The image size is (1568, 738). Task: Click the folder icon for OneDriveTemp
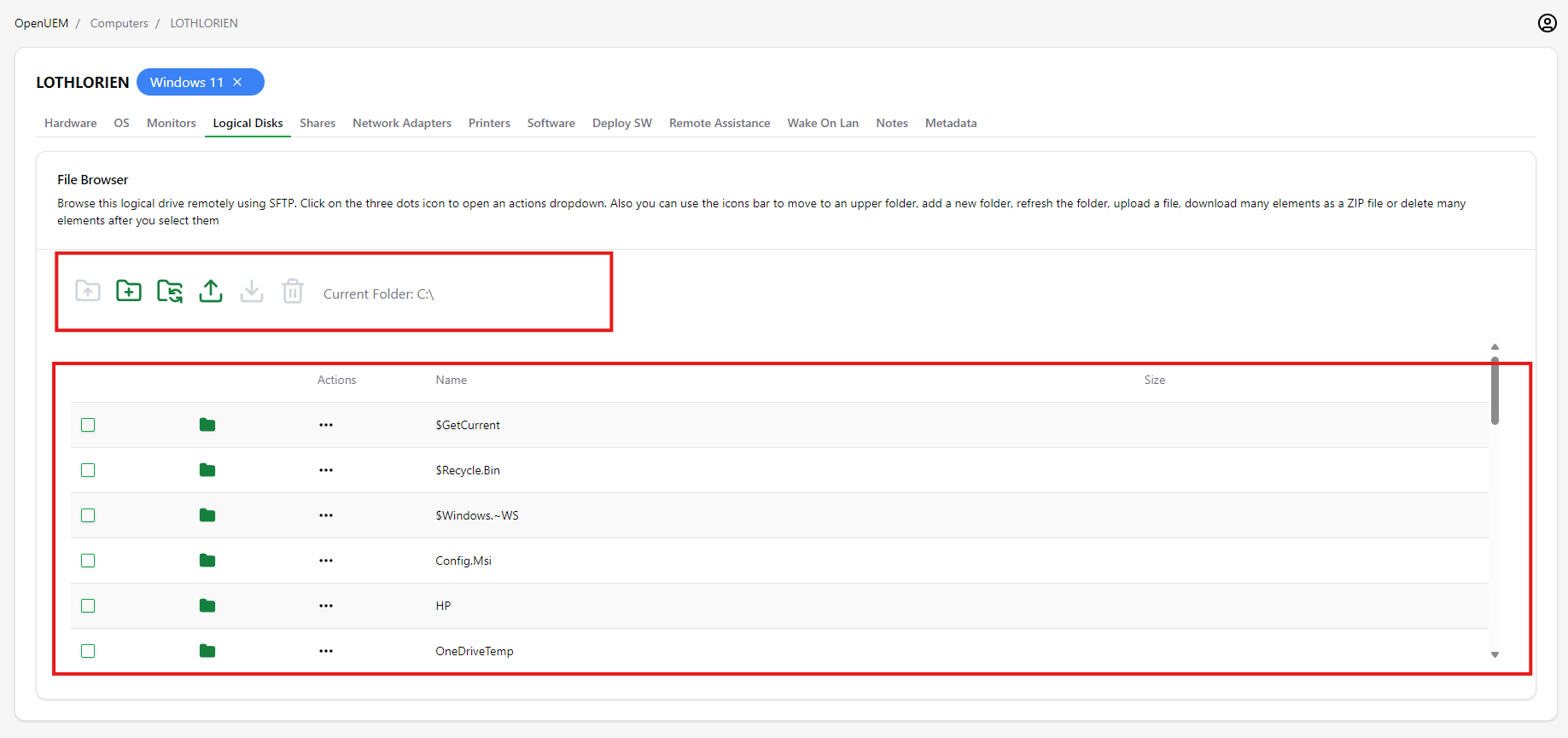[207, 651]
